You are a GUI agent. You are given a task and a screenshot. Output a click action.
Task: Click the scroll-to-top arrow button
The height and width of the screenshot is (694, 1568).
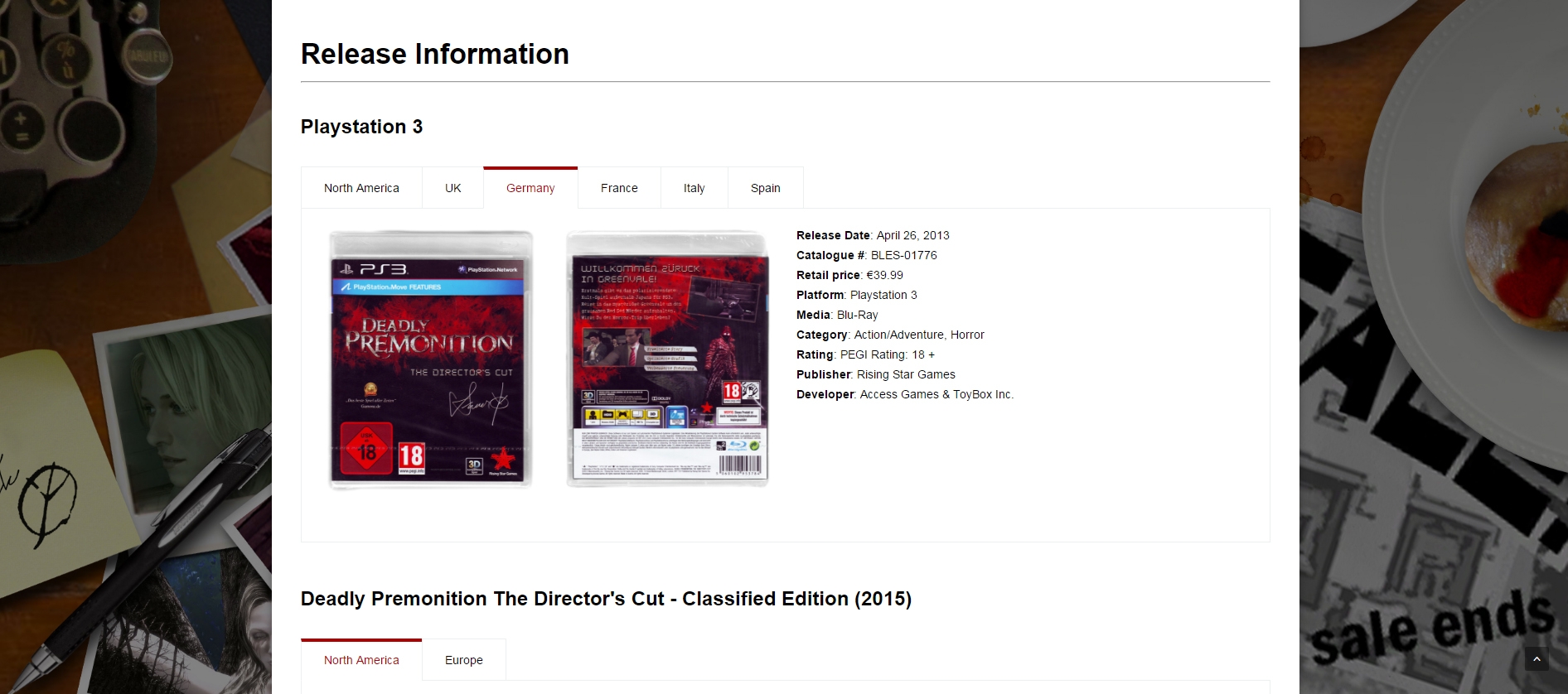click(1536, 658)
